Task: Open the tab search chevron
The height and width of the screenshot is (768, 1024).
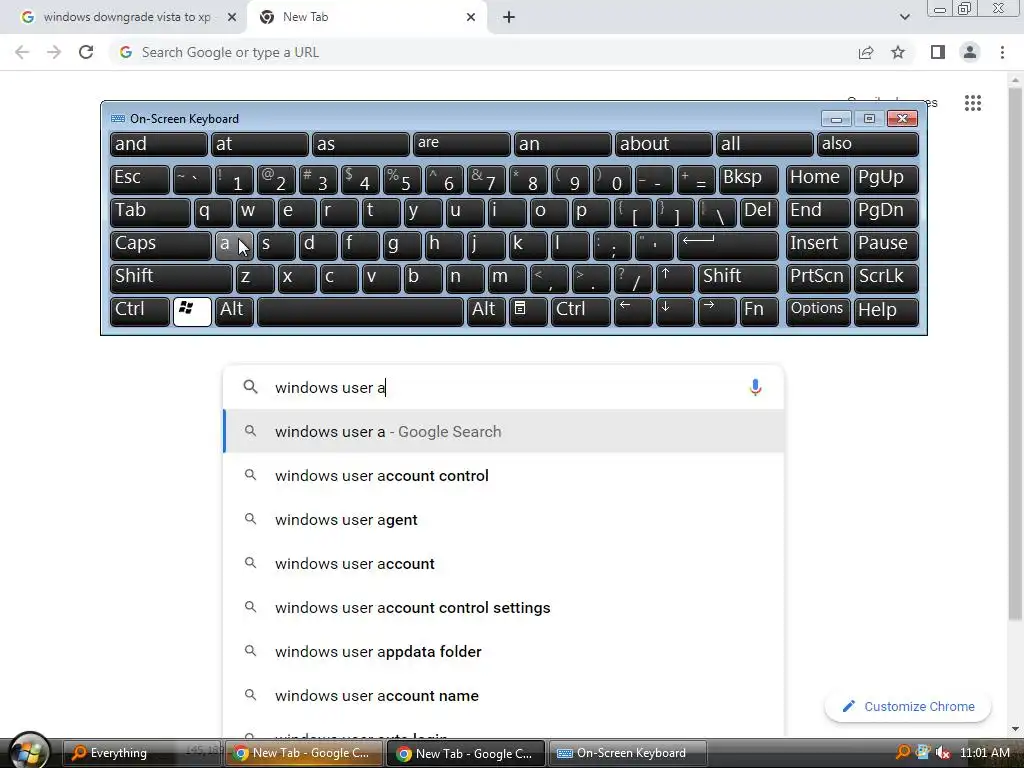Action: [x=904, y=17]
